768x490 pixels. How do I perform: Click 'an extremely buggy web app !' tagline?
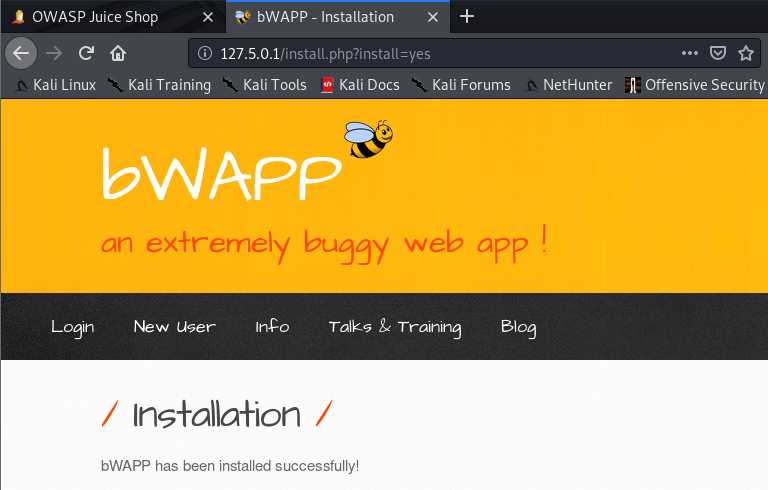coord(324,244)
